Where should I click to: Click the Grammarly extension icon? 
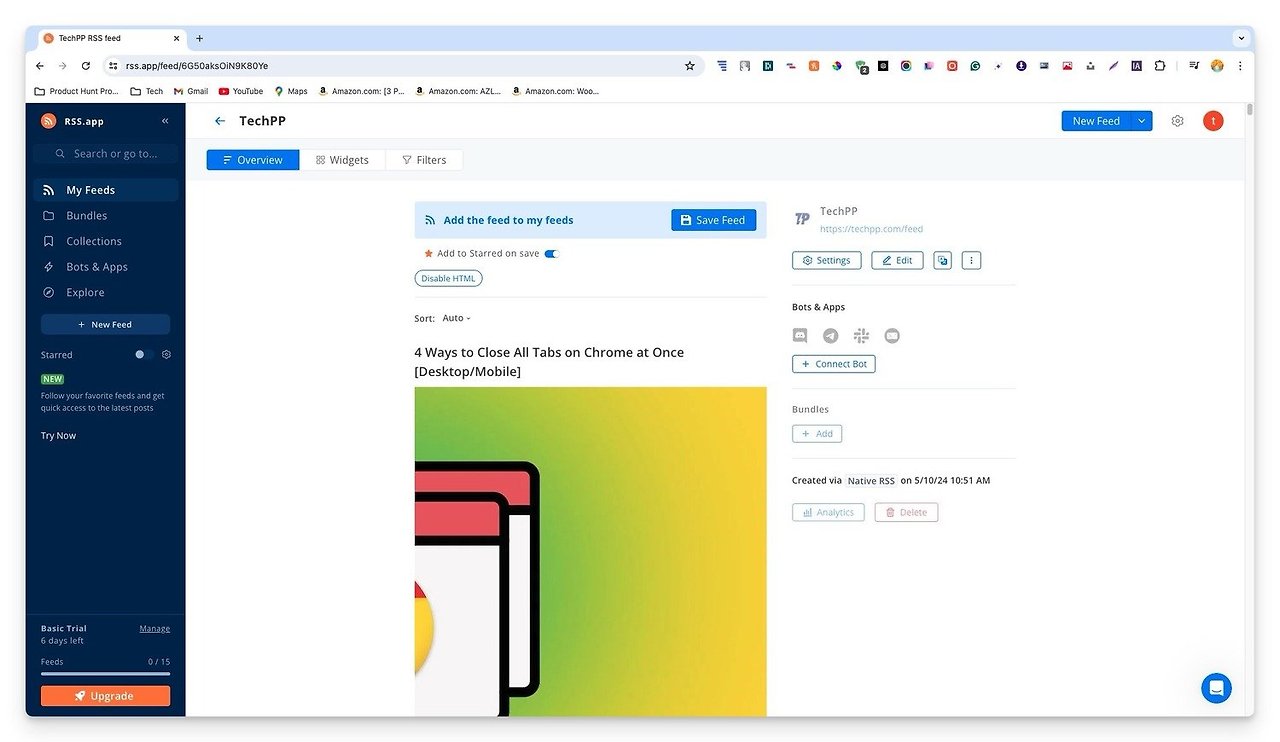click(975, 66)
